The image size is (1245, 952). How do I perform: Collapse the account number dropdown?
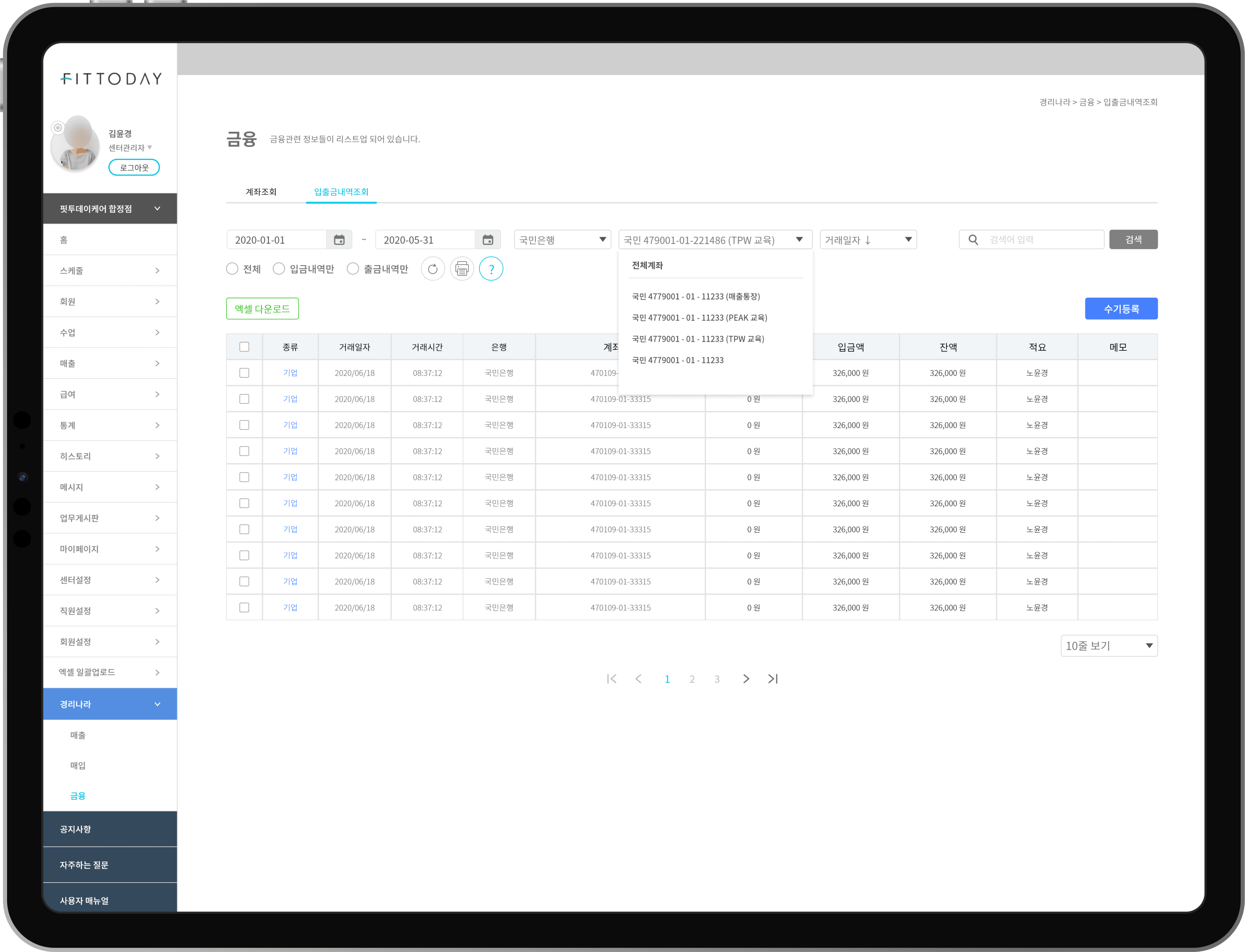coord(716,240)
